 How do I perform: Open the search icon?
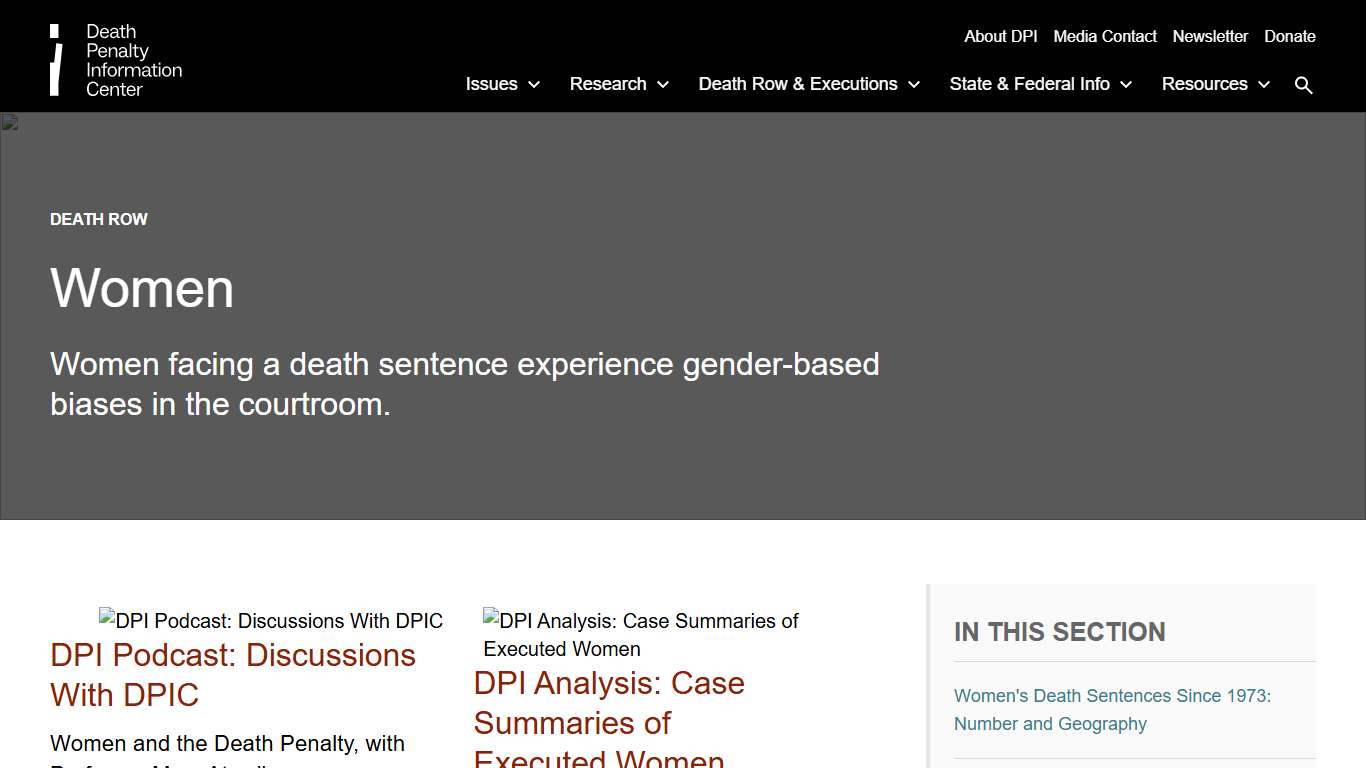pos(1304,85)
